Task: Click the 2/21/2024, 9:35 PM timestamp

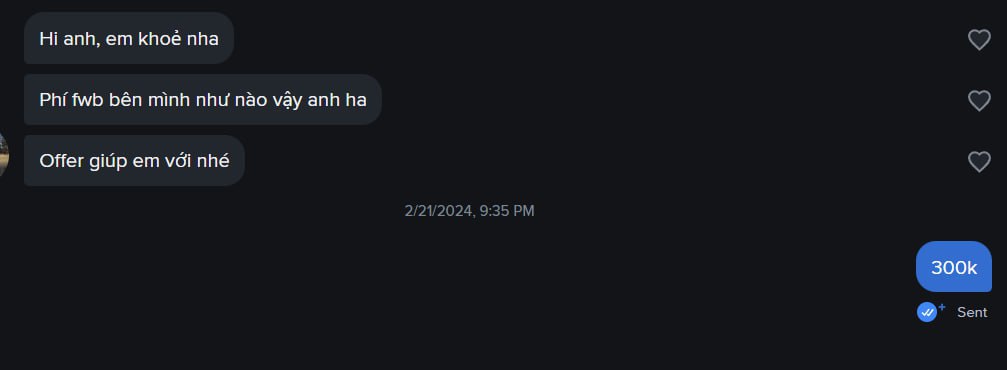Action: (469, 211)
